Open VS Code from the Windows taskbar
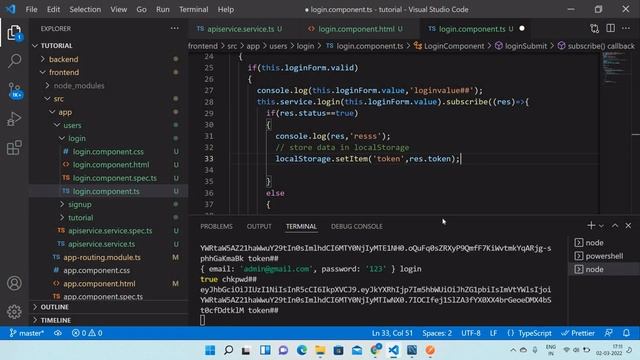Viewport: 640px width, 360px height. click(393, 350)
